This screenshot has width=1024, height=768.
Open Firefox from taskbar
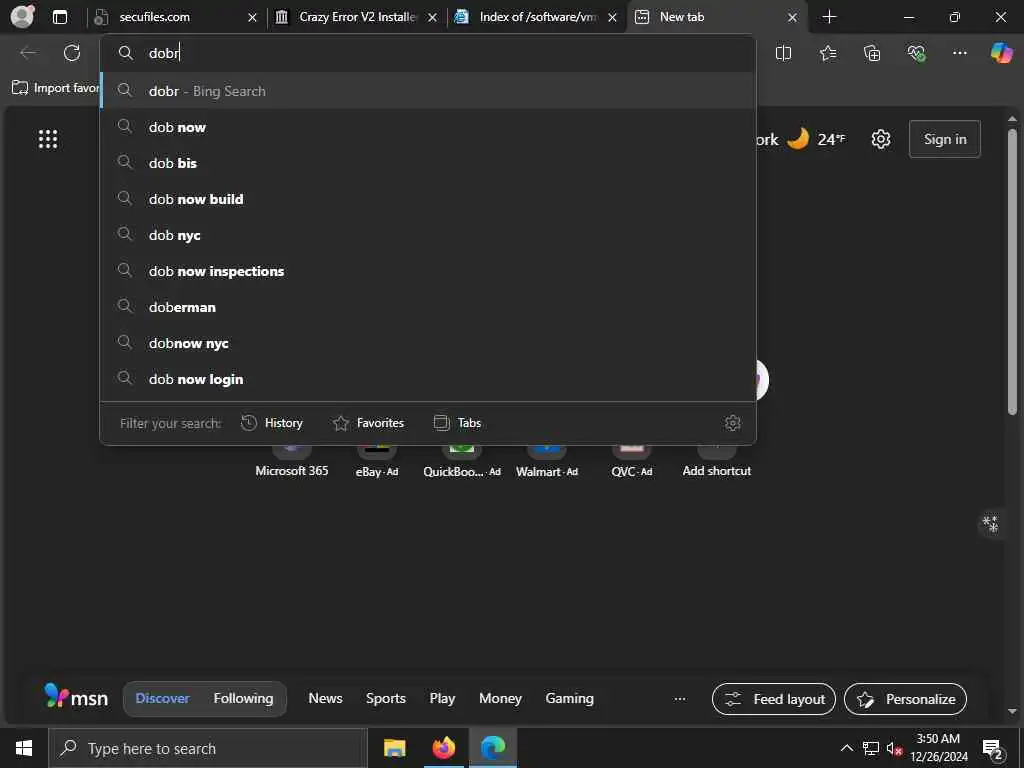point(443,748)
